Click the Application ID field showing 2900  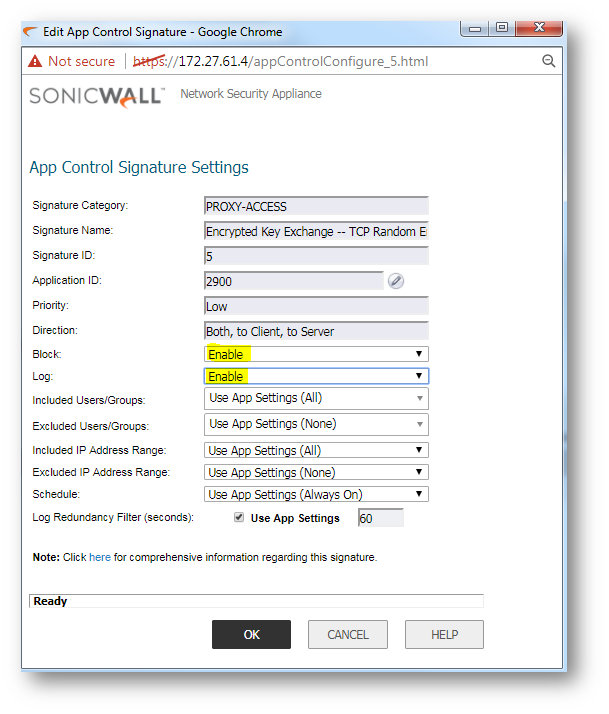click(x=294, y=281)
